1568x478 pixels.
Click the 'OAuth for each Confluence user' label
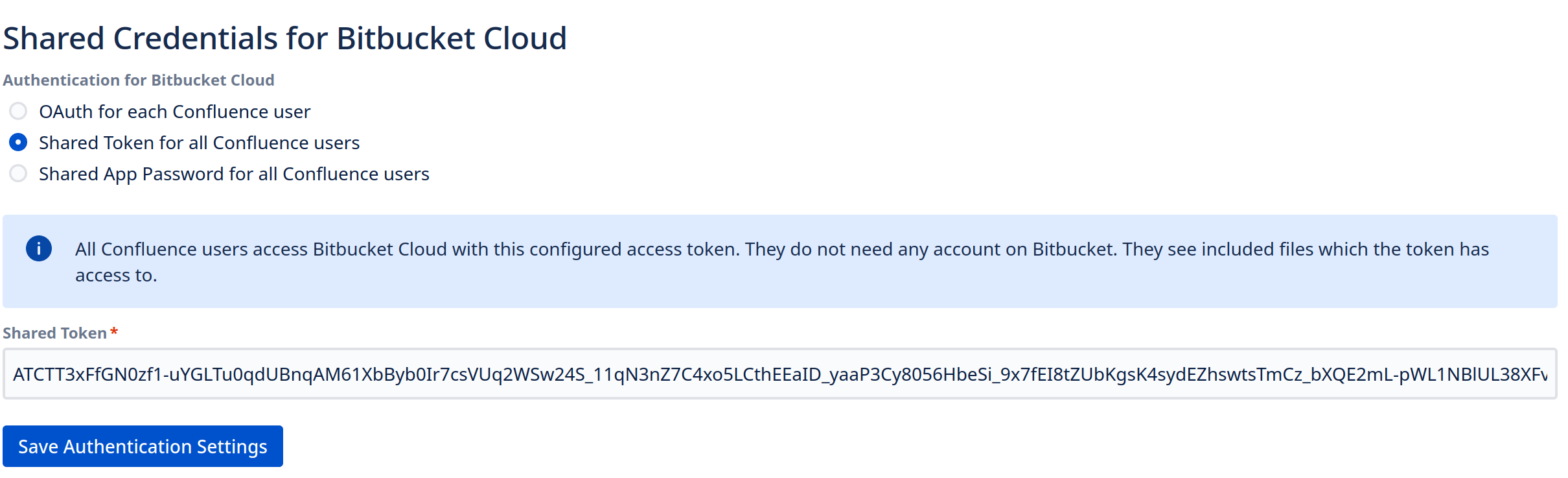click(175, 112)
